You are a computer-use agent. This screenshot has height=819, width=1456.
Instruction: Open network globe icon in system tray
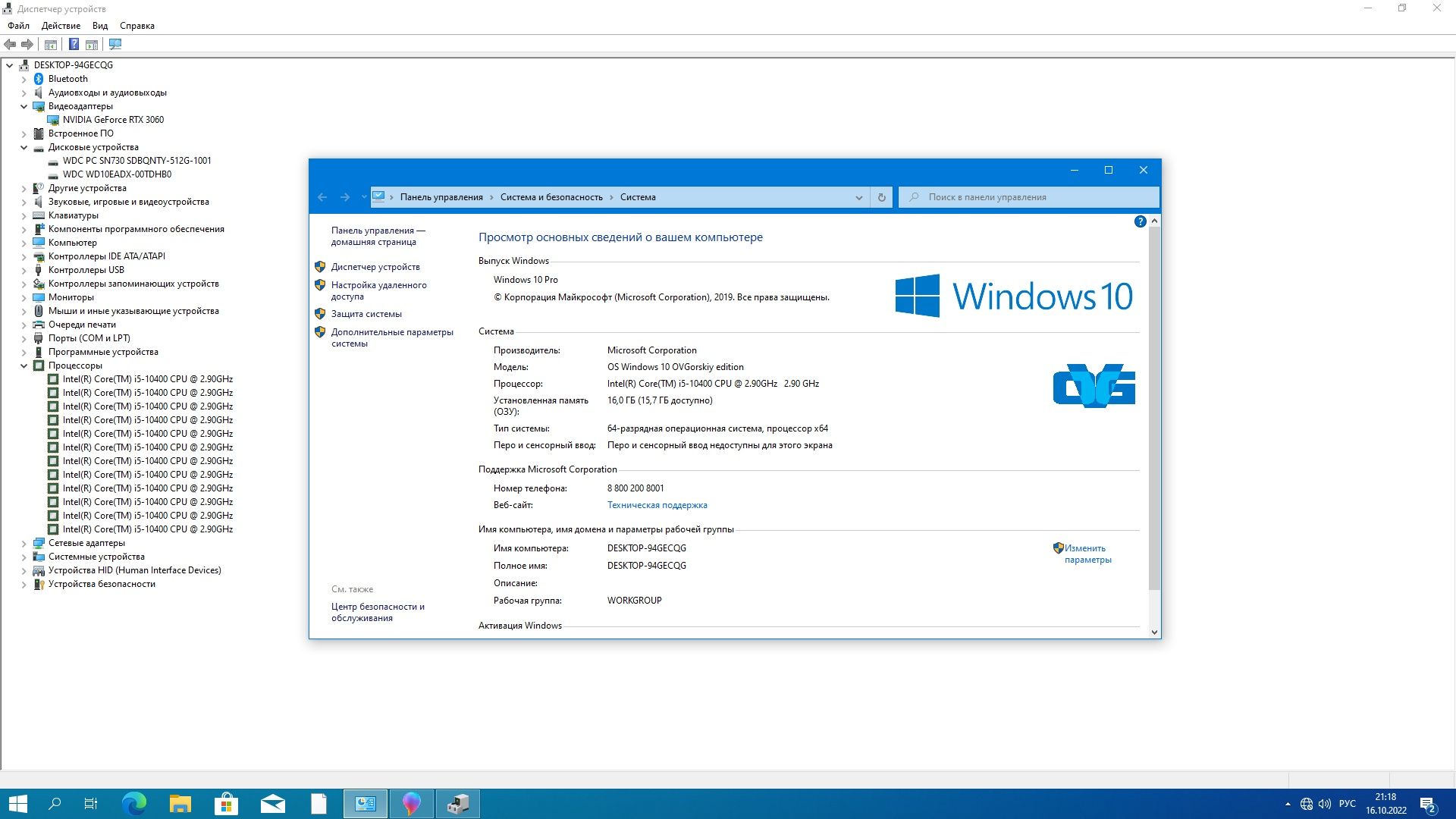(x=1307, y=804)
